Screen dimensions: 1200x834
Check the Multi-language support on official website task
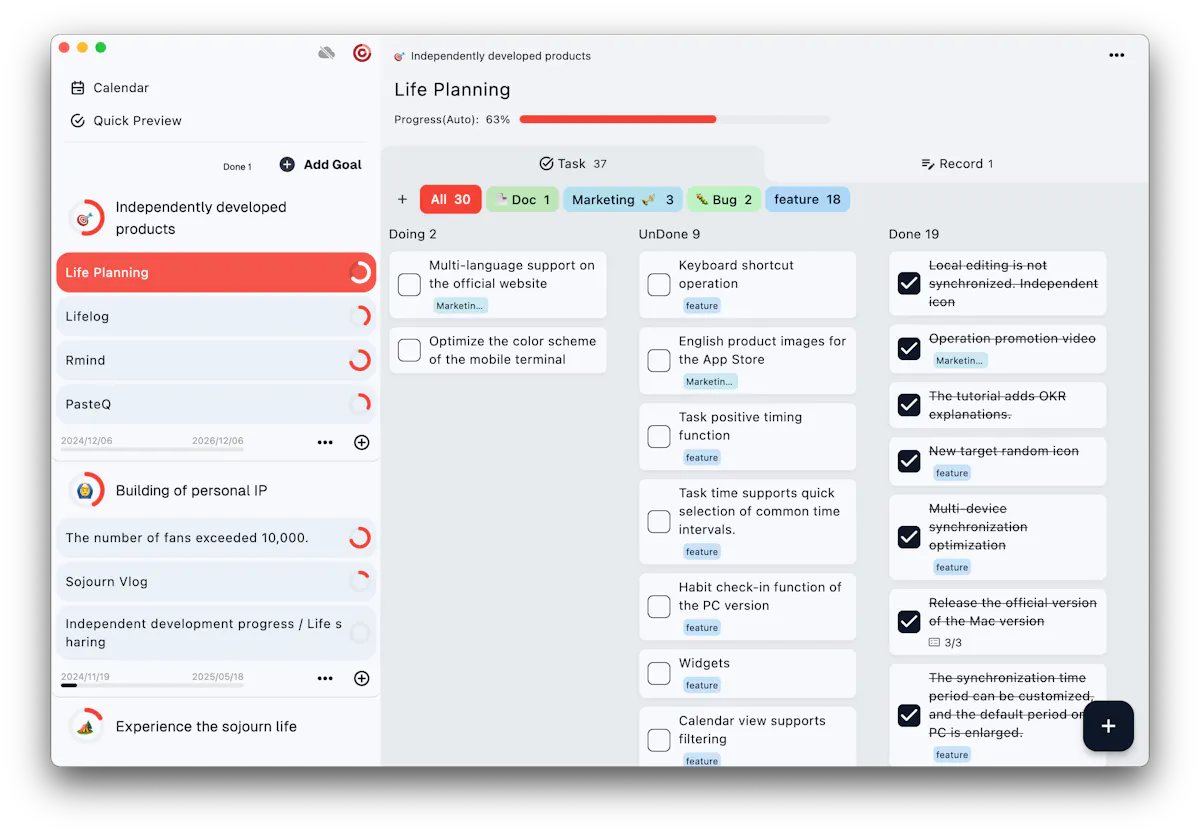click(409, 285)
